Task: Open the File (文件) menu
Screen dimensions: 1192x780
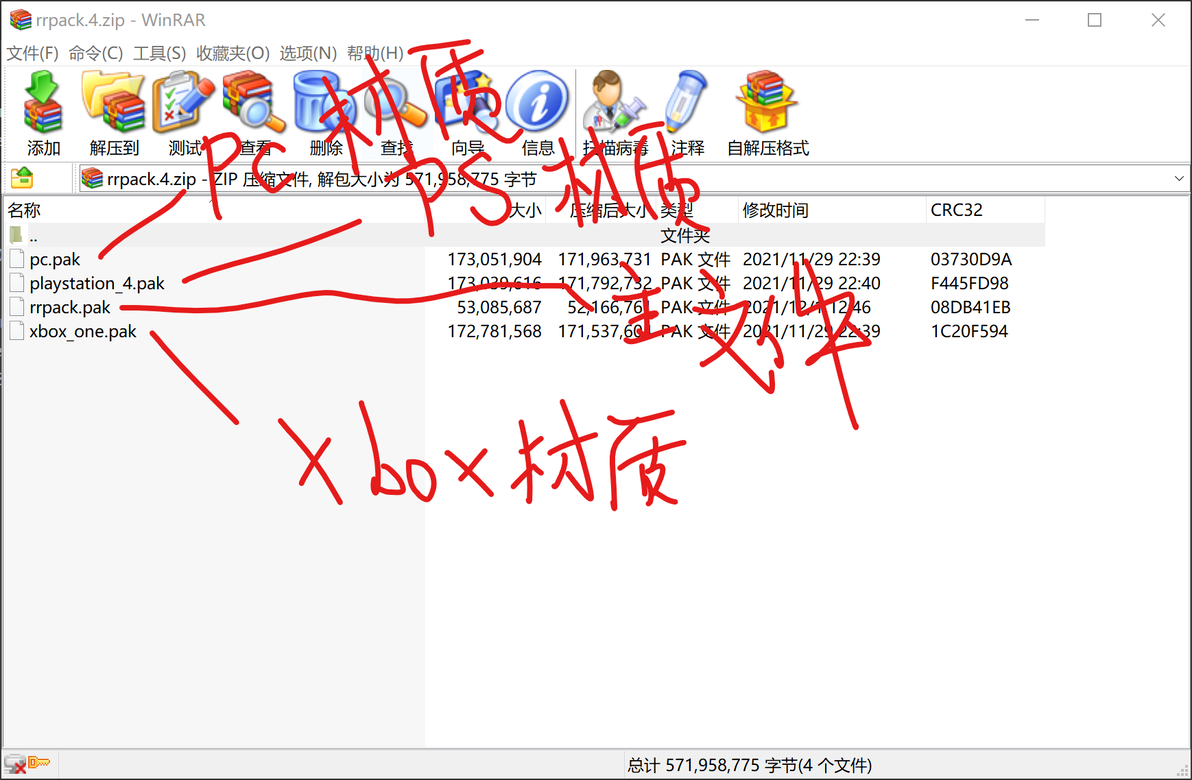Action: (x=33, y=53)
